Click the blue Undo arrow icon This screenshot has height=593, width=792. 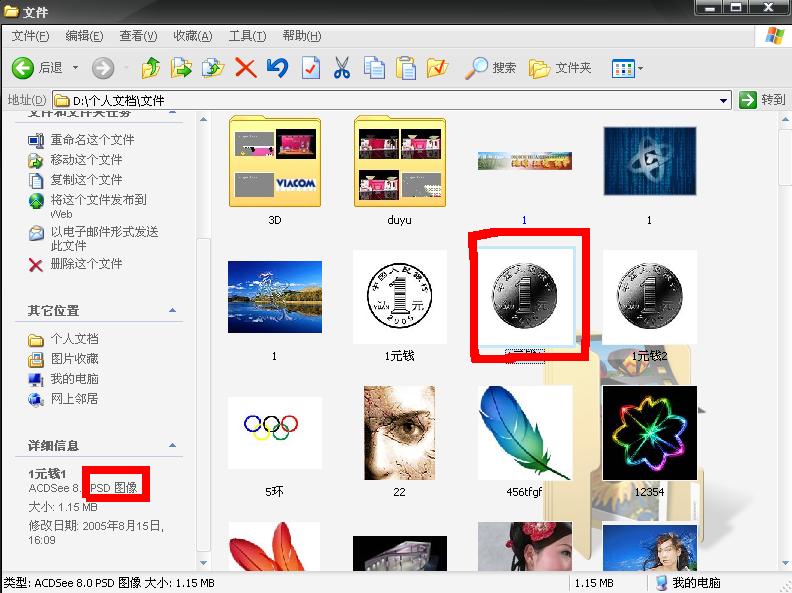point(277,68)
